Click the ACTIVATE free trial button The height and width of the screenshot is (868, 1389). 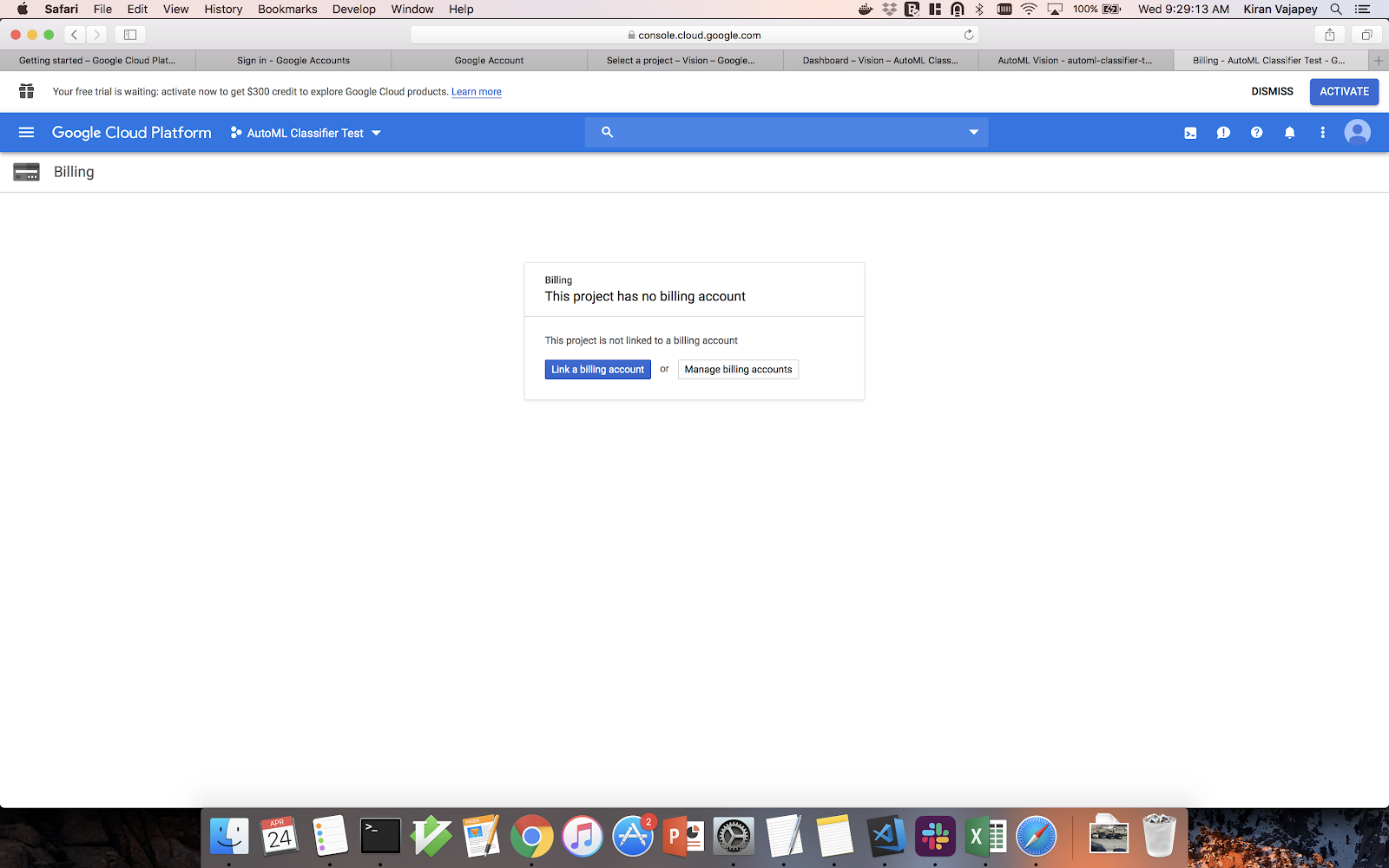click(1344, 91)
